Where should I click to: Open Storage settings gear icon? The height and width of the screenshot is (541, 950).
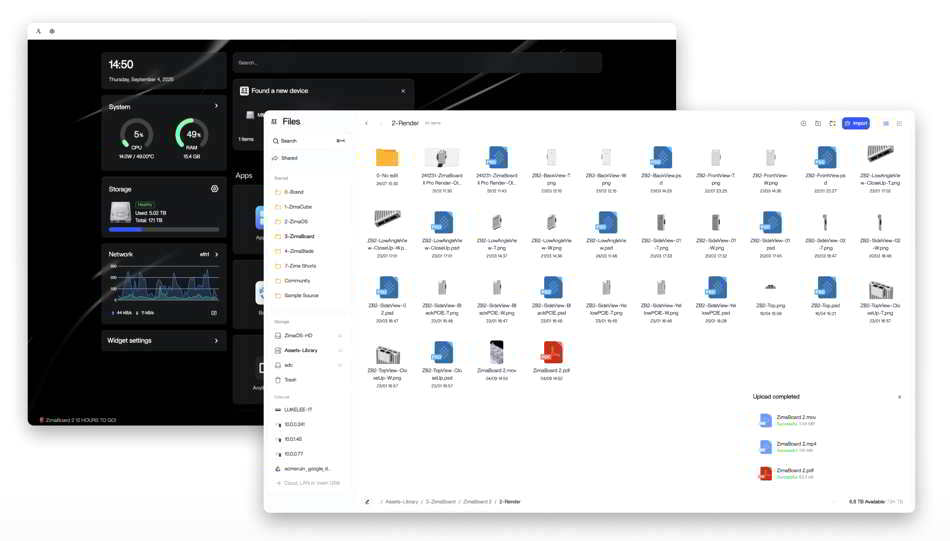214,189
